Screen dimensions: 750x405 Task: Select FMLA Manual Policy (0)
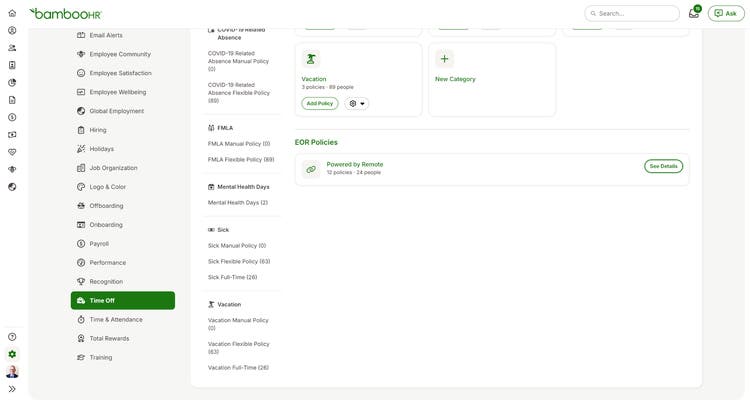pyautogui.click(x=239, y=144)
